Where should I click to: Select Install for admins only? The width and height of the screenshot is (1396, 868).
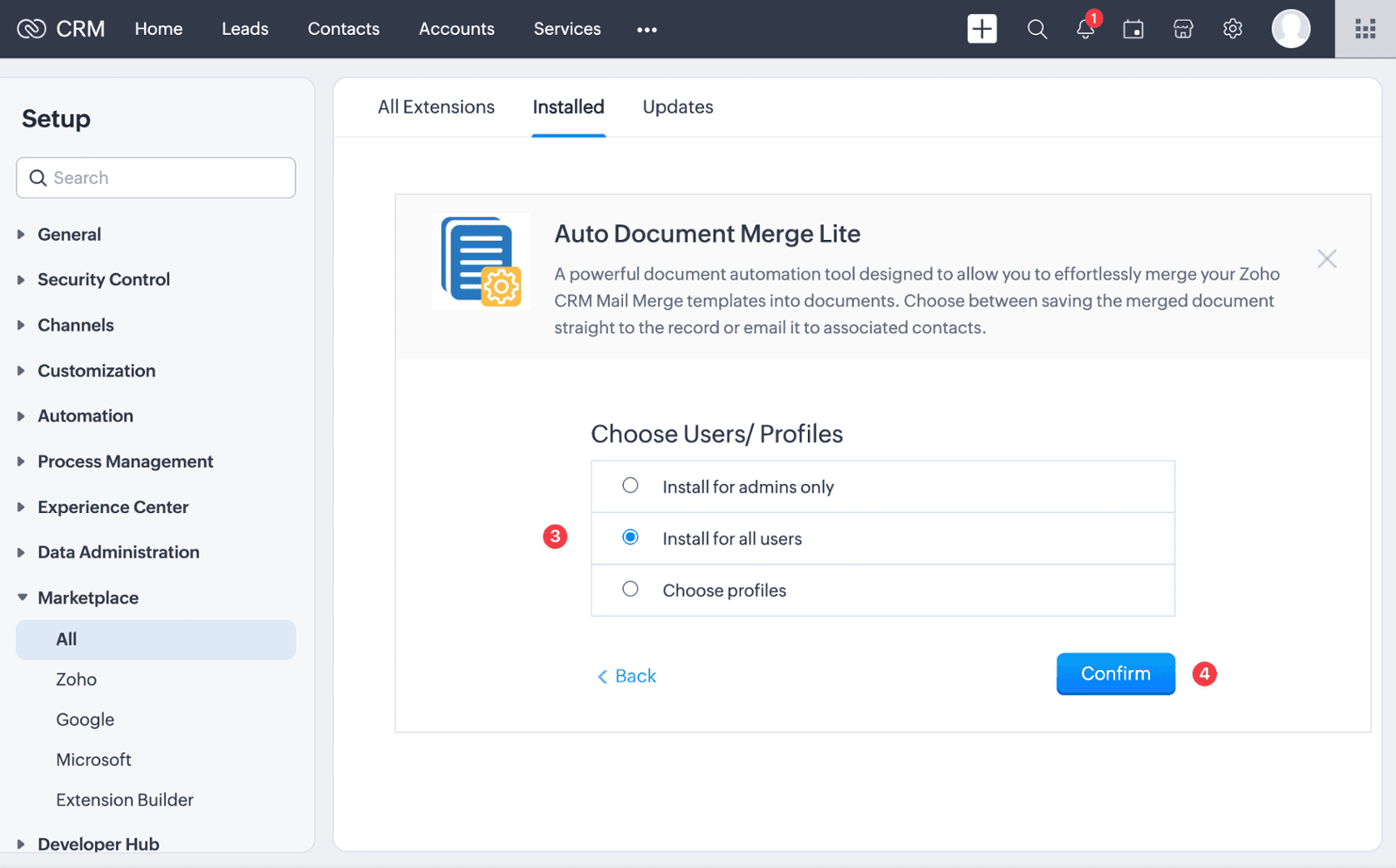point(630,485)
